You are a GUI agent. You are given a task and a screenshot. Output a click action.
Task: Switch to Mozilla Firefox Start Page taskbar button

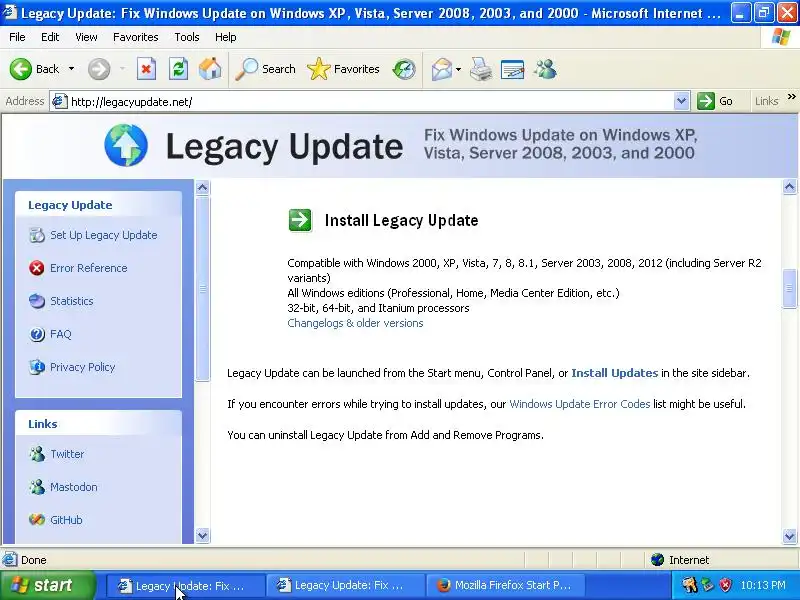point(504,585)
